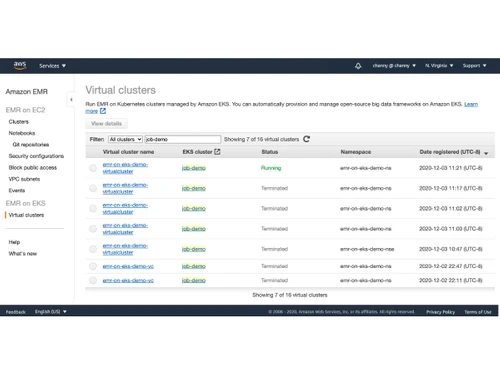The width and height of the screenshot is (500, 375).
Task: Open Block public access in the sidebar
Action: click(x=33, y=167)
